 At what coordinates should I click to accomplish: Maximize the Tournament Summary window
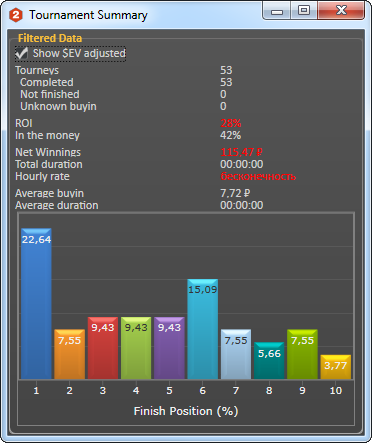point(303,11)
